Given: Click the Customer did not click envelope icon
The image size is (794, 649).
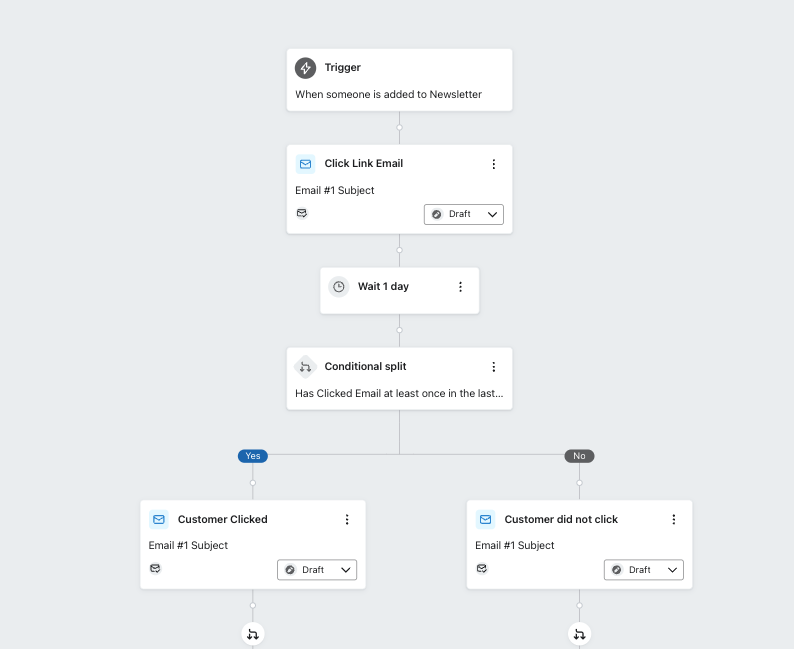Looking at the screenshot, I should pyautogui.click(x=485, y=520).
